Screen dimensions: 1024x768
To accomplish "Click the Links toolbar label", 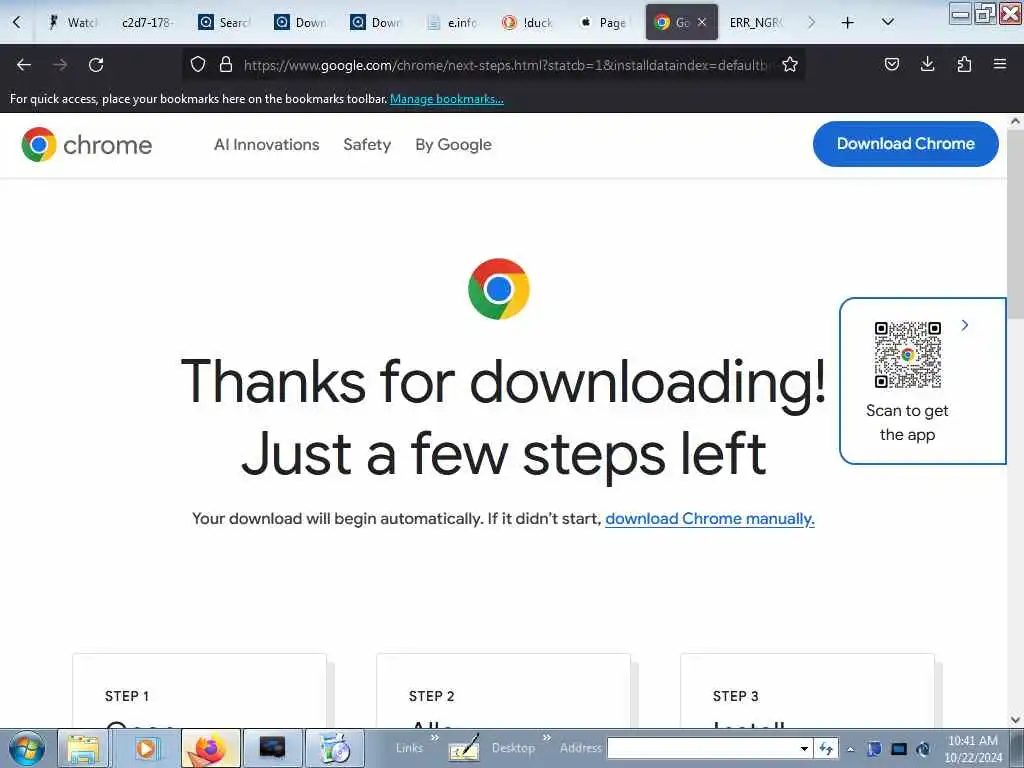I will click(409, 748).
